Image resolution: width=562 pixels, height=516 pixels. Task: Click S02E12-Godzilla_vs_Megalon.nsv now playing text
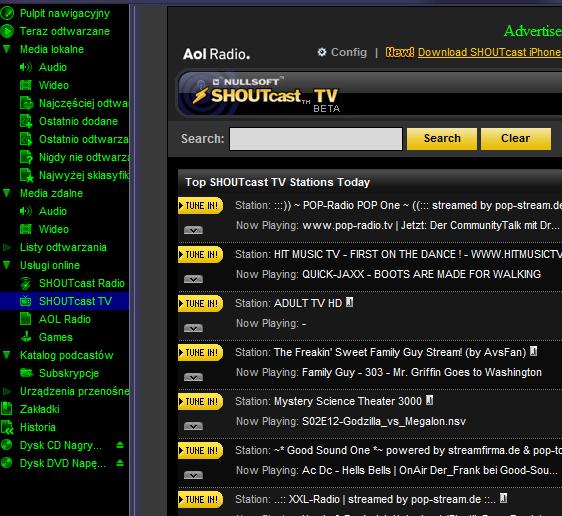click(384, 421)
